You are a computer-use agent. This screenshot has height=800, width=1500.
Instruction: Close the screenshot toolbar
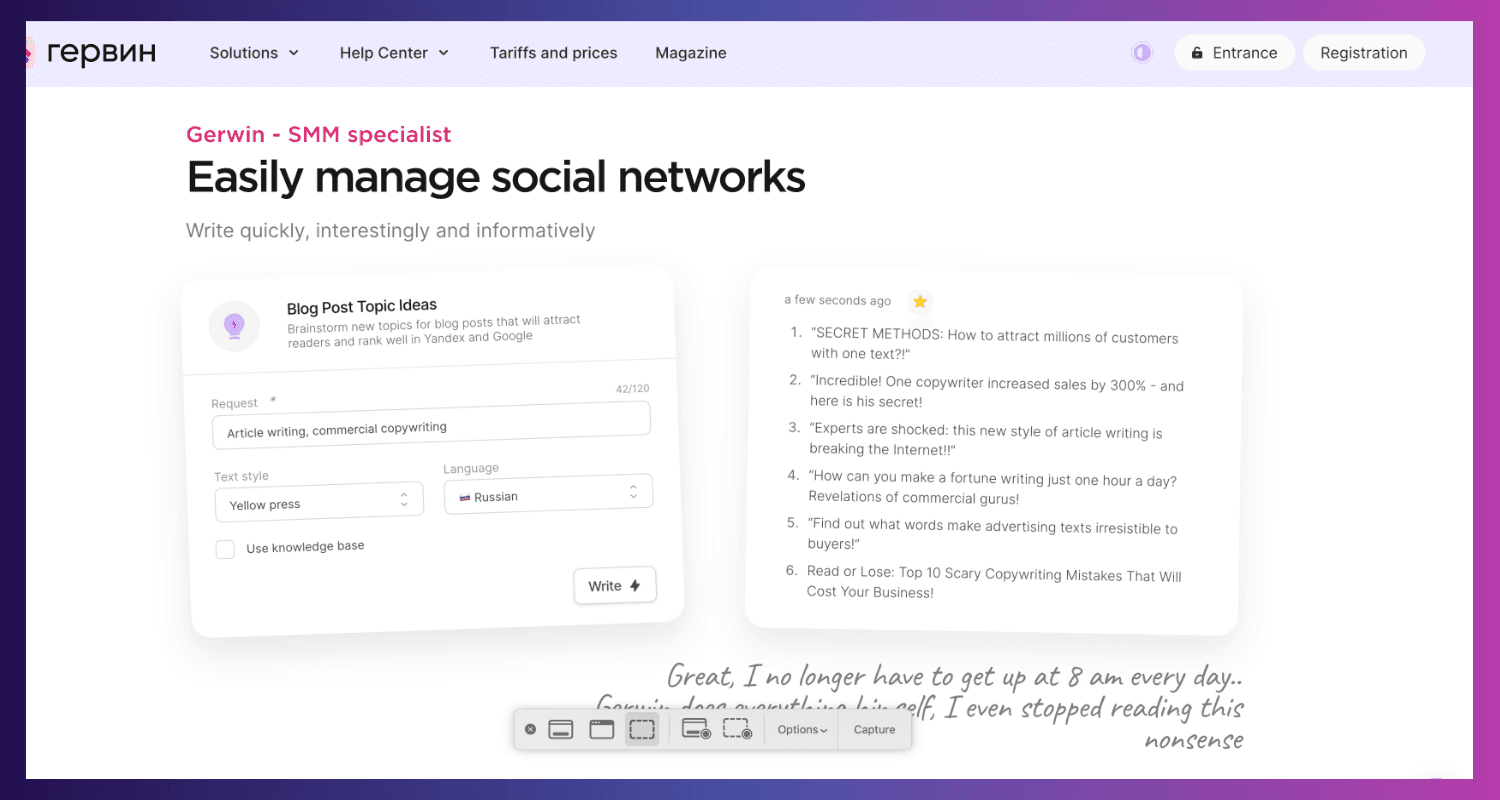click(x=530, y=730)
